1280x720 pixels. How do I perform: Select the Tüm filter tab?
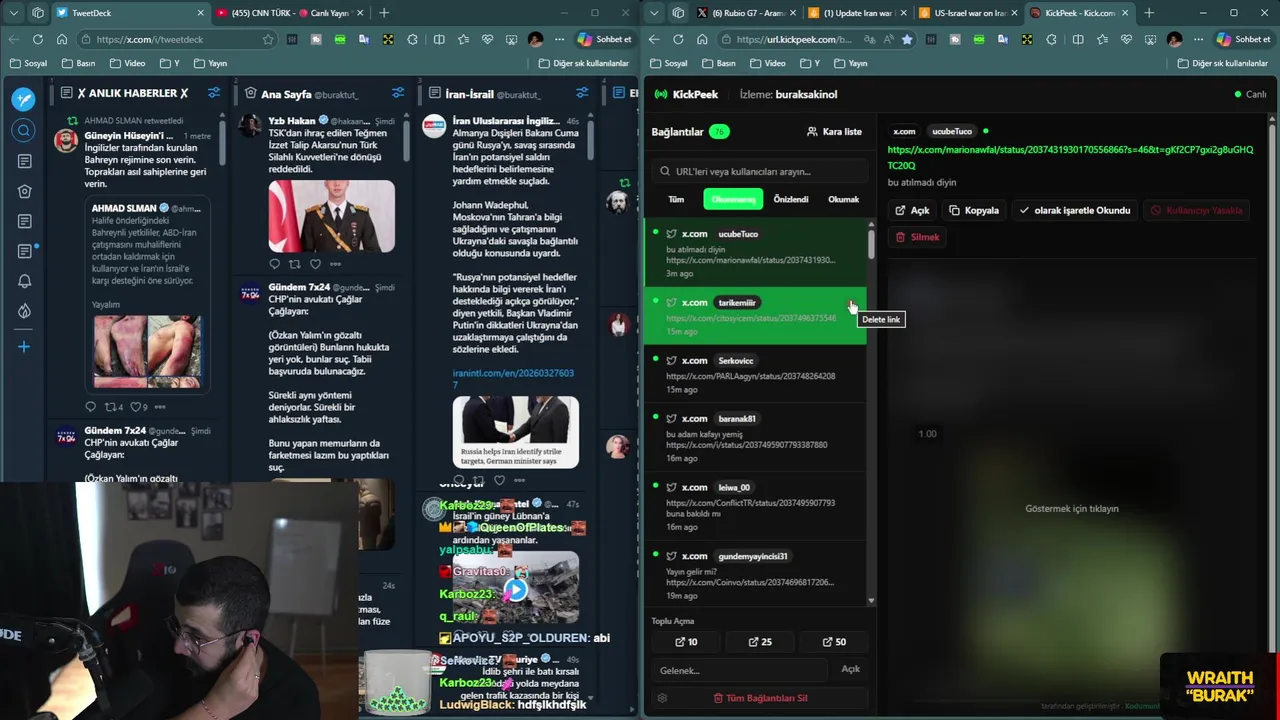[x=676, y=199]
